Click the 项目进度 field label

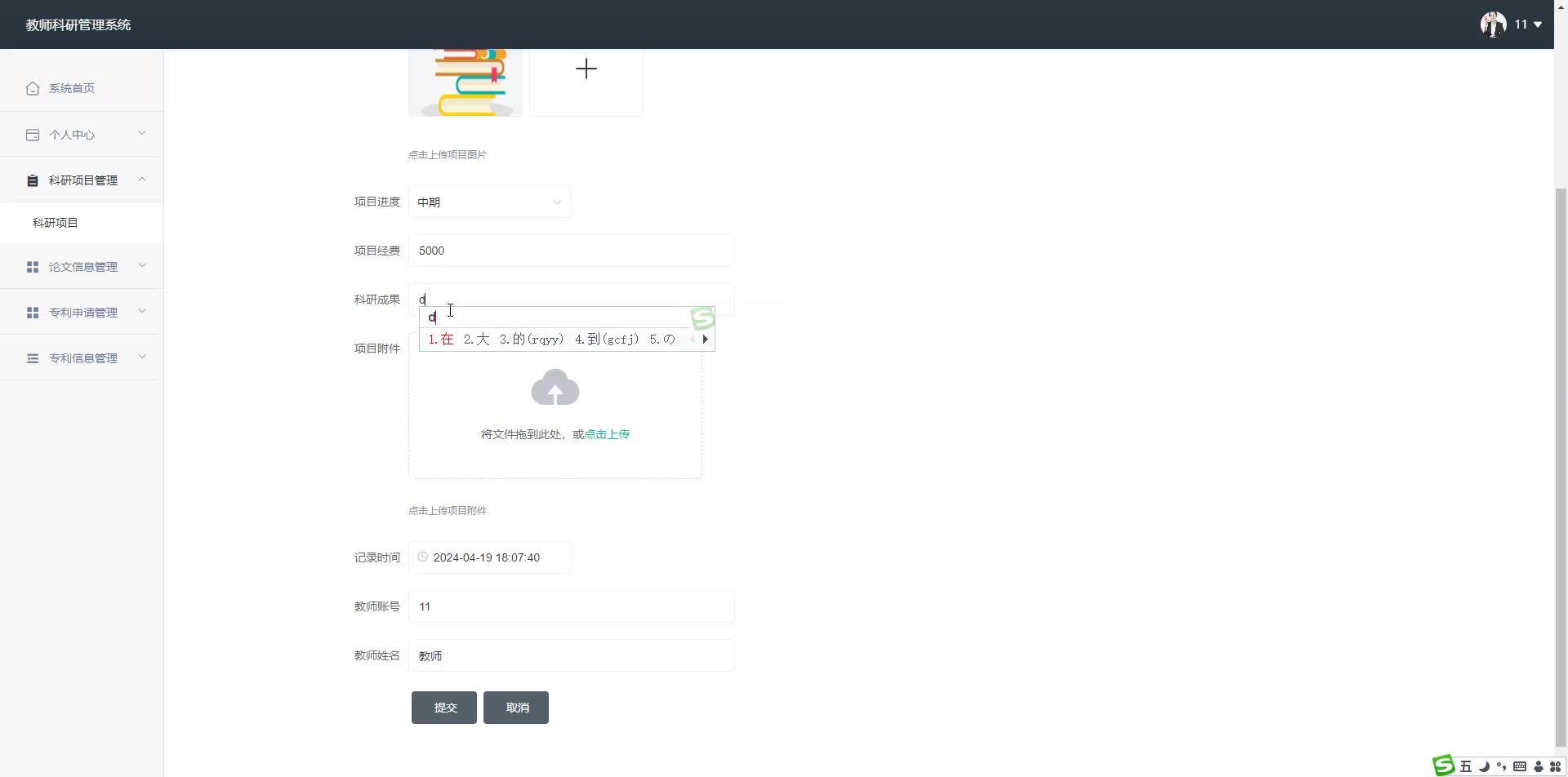[x=377, y=202]
